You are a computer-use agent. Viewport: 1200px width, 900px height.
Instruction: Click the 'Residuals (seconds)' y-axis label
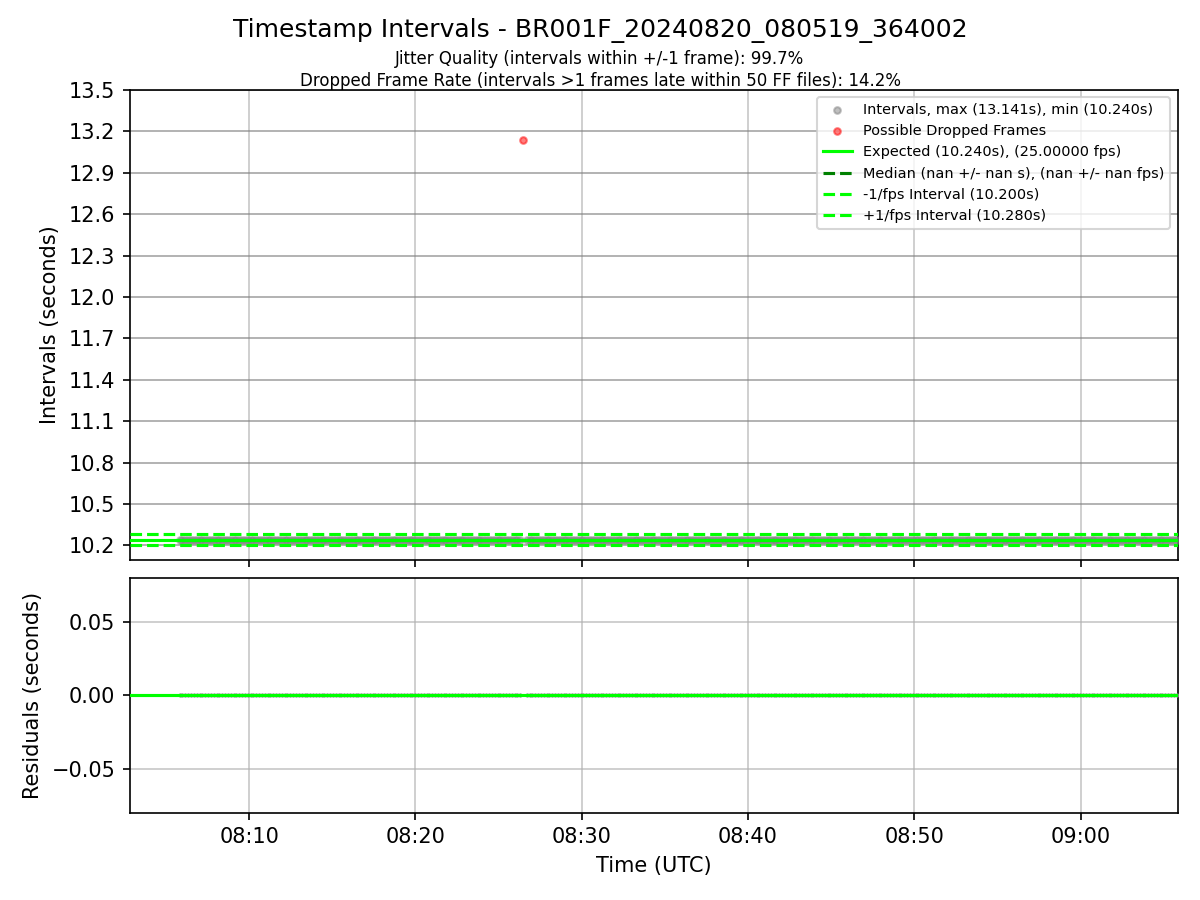32,696
